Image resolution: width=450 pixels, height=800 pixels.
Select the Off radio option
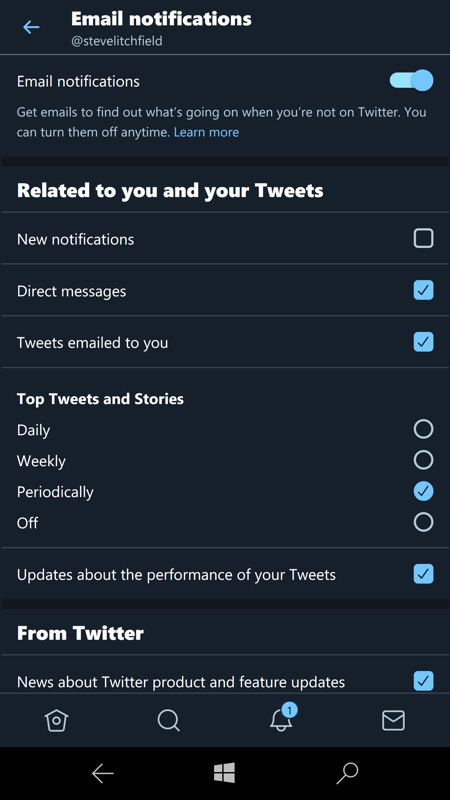423,522
